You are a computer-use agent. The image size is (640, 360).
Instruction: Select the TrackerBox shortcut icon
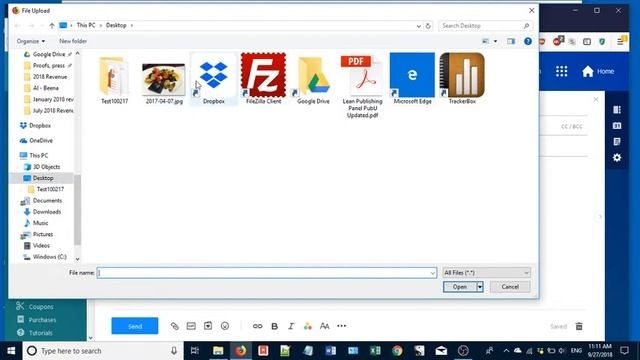click(x=462, y=75)
